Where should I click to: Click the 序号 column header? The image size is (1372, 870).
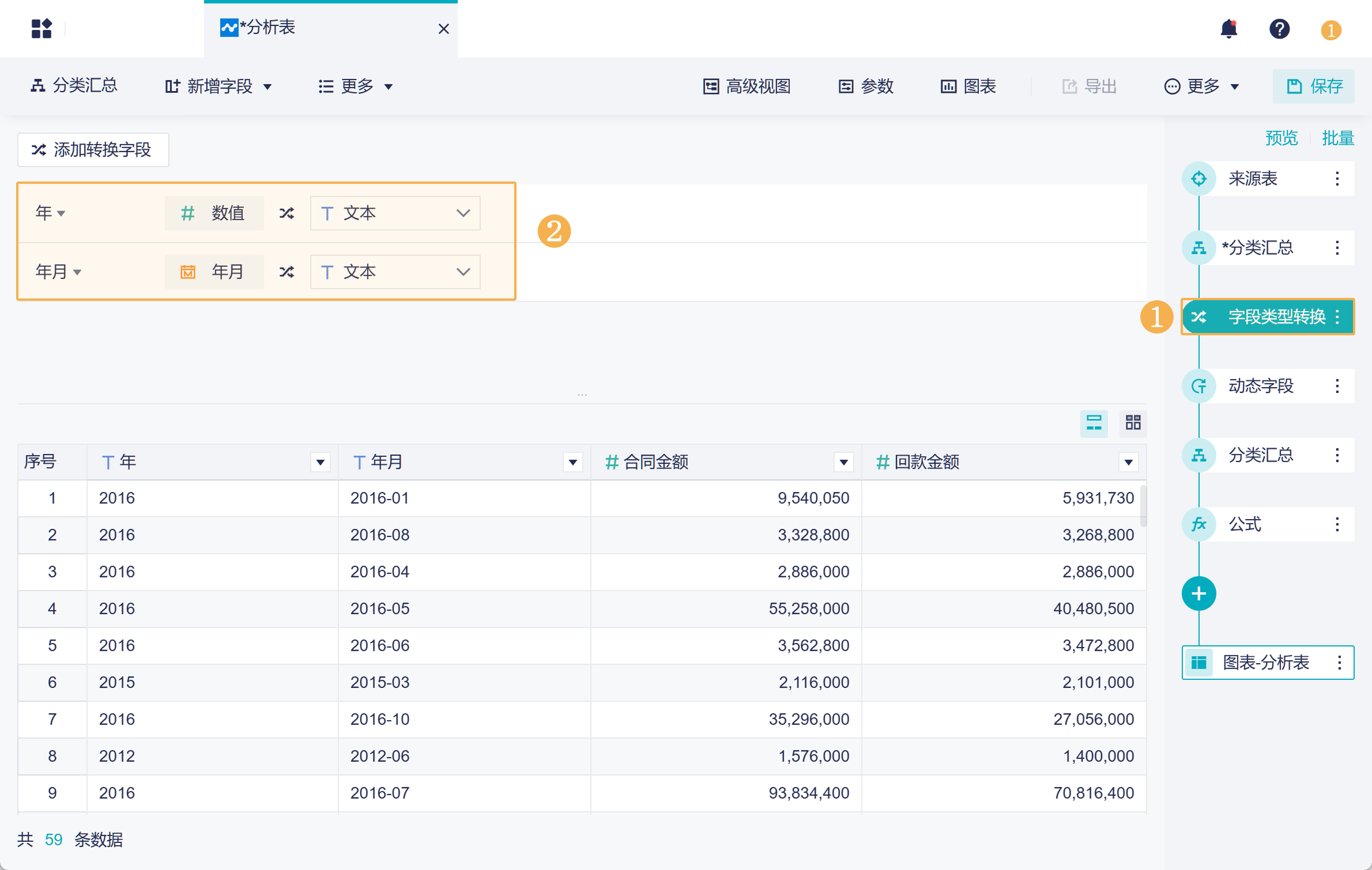[52, 462]
